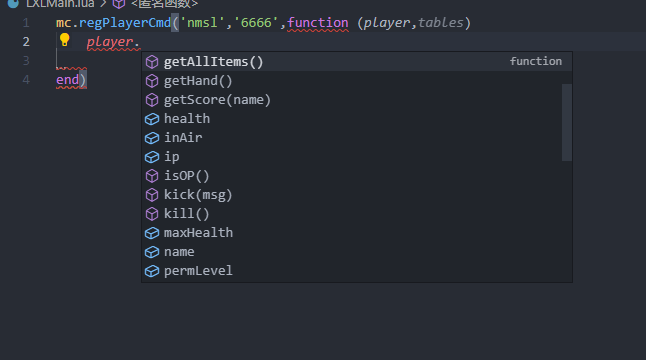Image resolution: width=646 pixels, height=360 pixels.
Task: Choose the inAir property suggestion
Action: [357, 138]
